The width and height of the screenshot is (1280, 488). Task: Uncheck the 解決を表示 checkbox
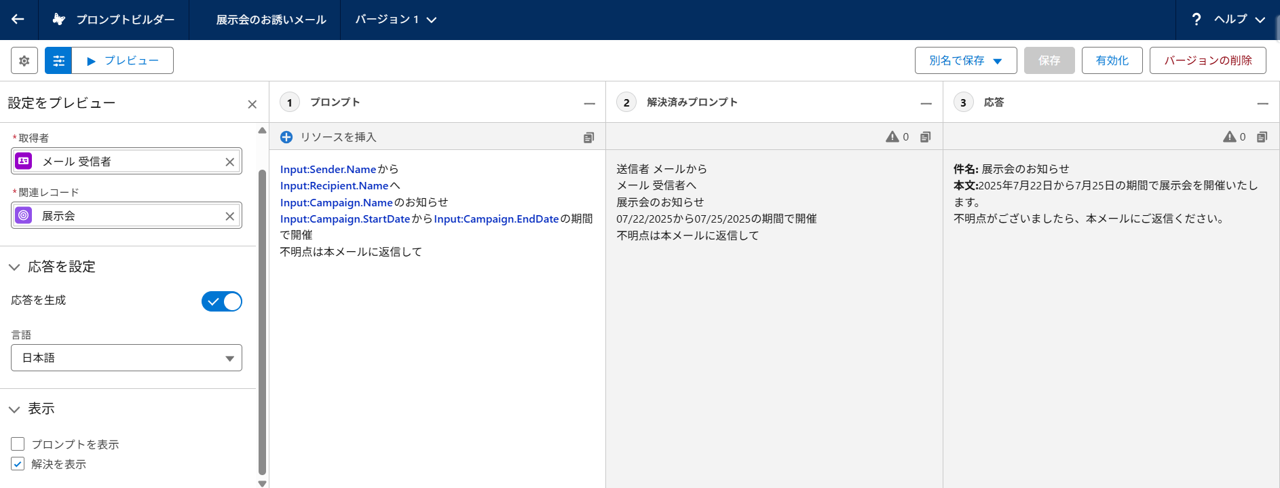click(x=18, y=464)
